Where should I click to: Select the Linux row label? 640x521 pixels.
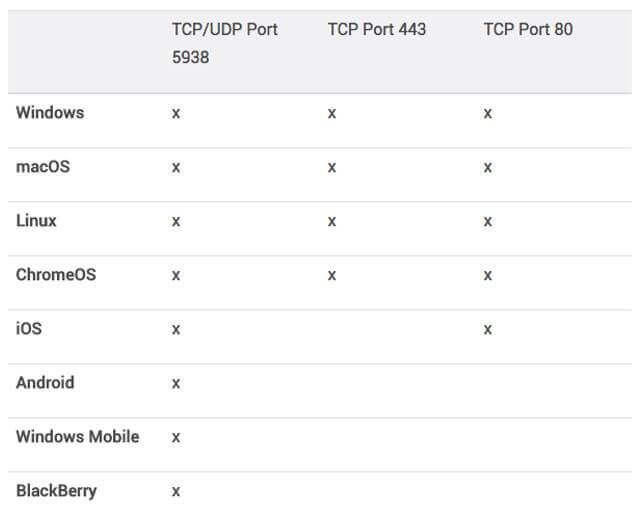point(36,221)
